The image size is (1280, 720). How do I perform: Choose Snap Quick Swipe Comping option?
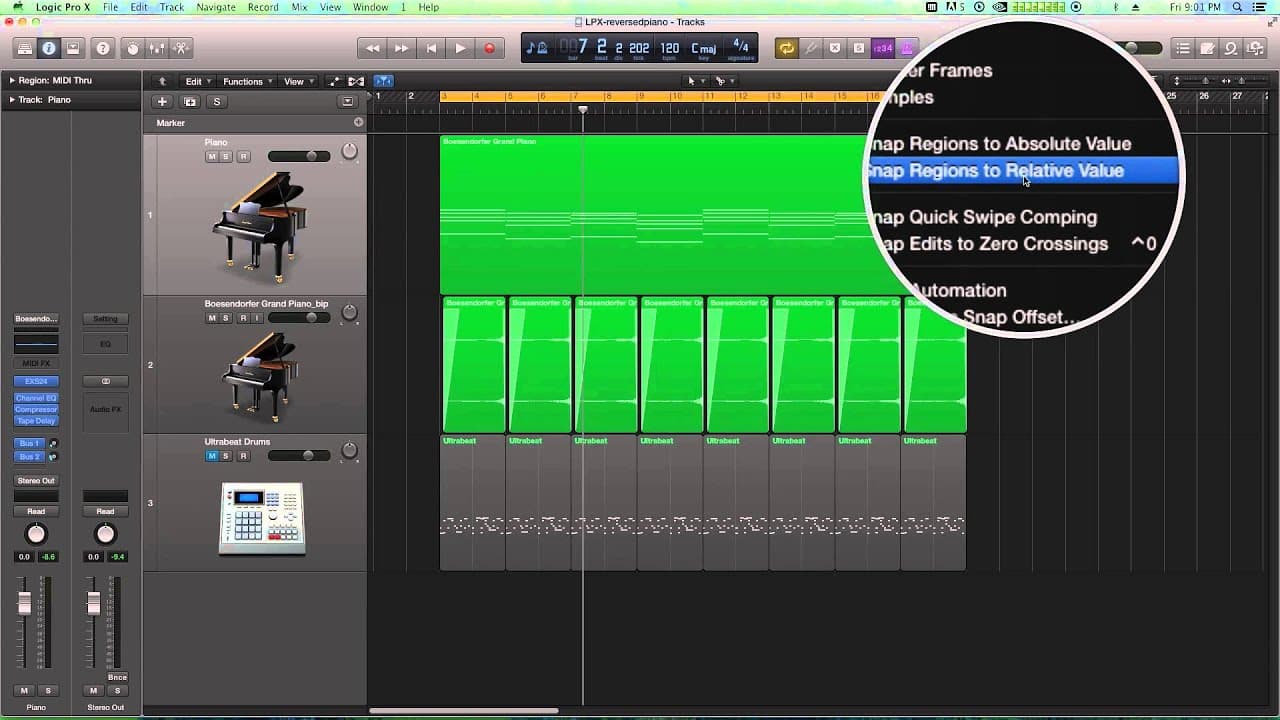tap(984, 217)
